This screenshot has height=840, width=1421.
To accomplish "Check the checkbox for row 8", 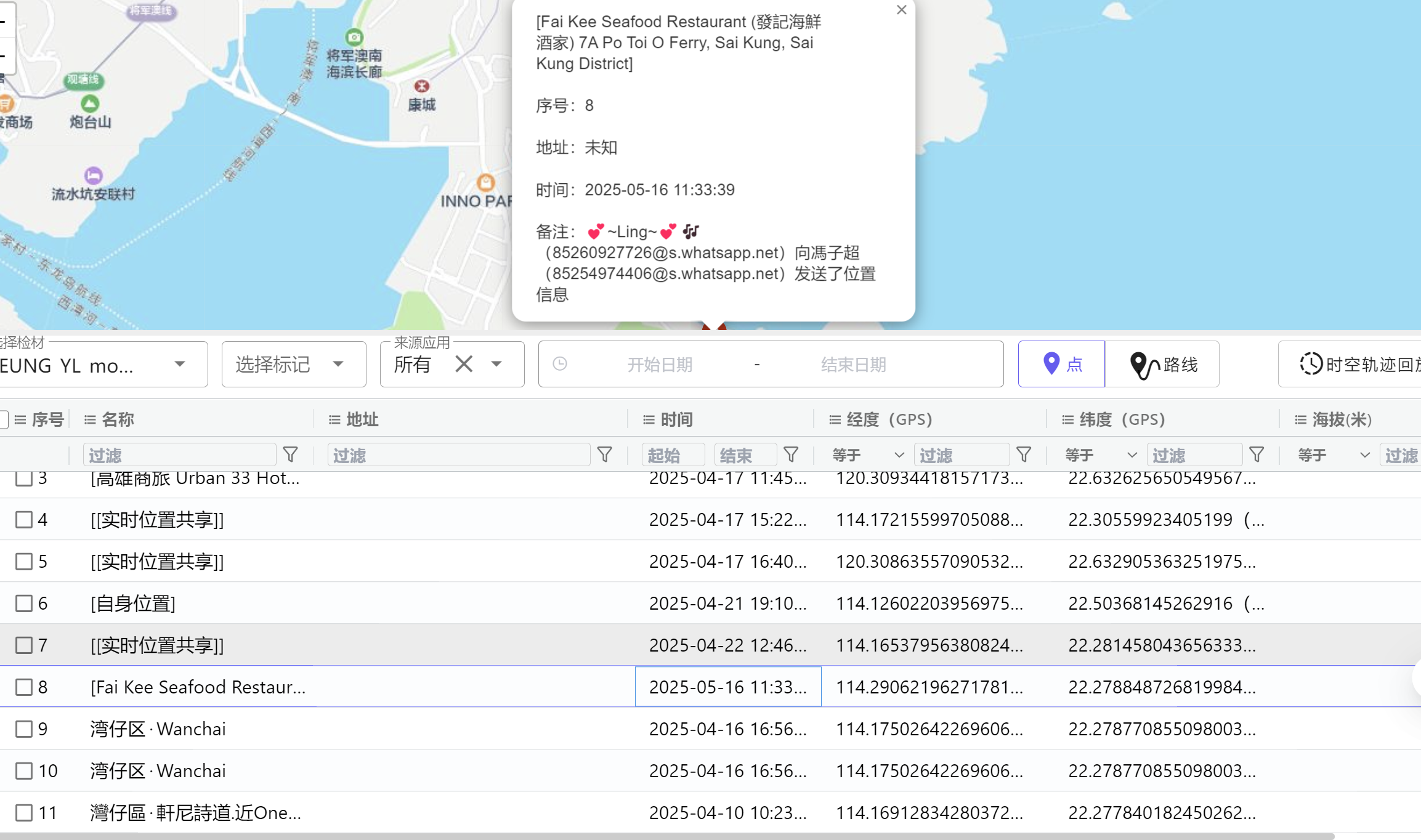I will (x=24, y=687).
